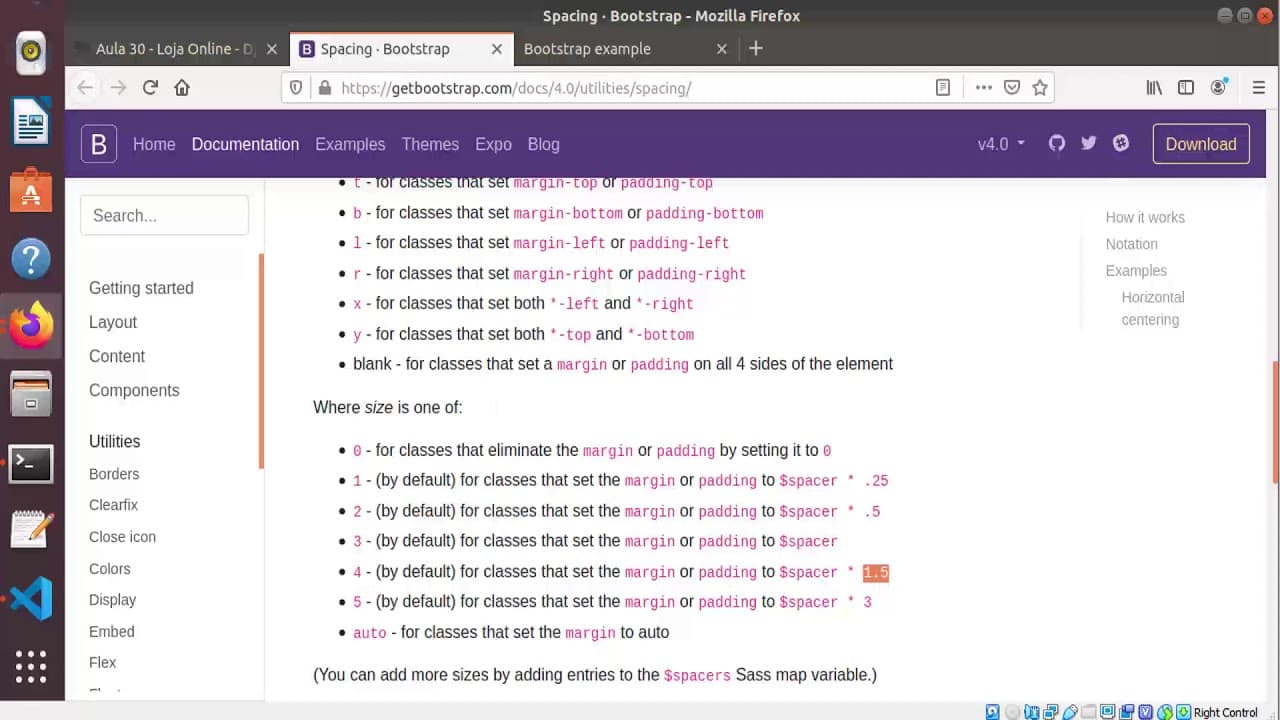Image resolution: width=1280 pixels, height=720 pixels.
Task: Go forward one page in Firefox
Action: 118,88
